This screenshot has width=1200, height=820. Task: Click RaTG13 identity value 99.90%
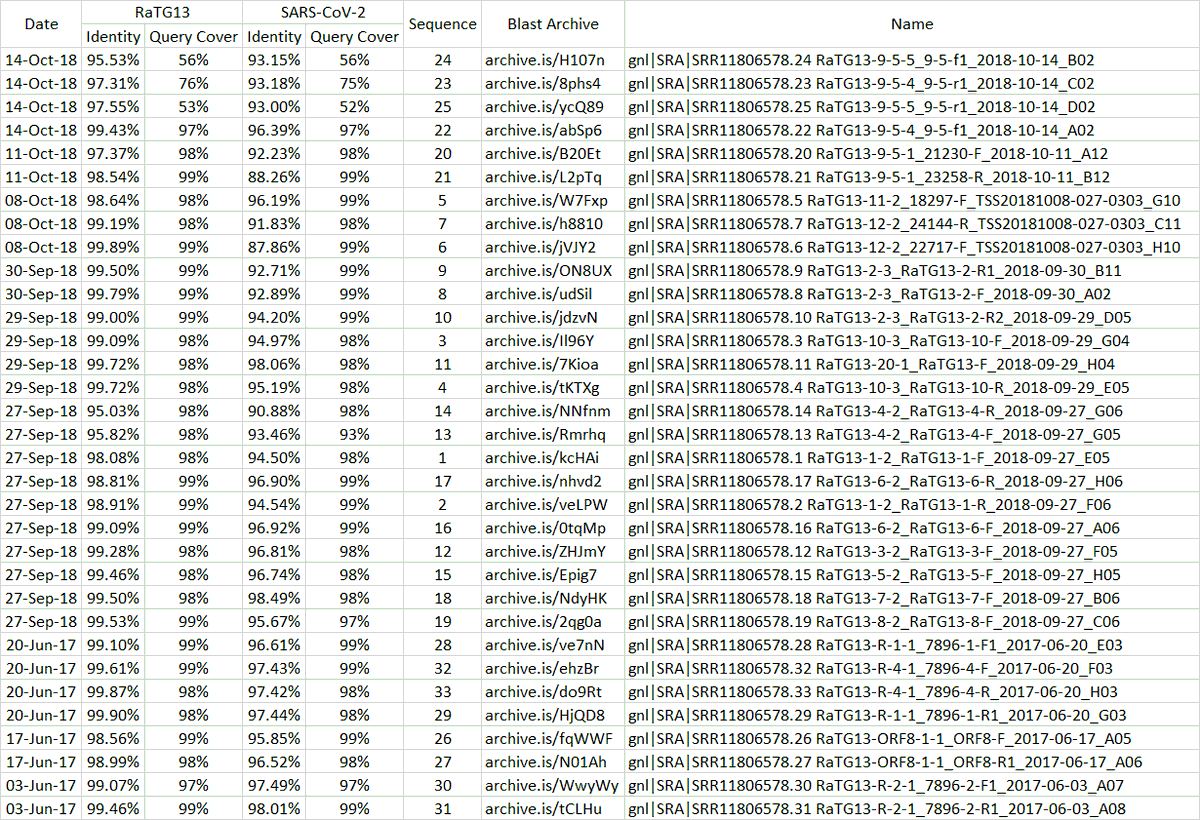(x=113, y=715)
